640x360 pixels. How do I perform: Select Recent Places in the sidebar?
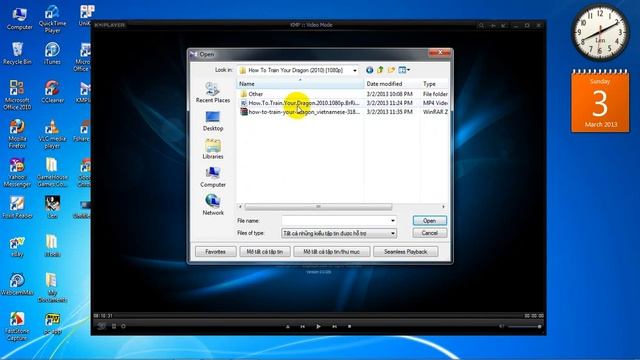point(213,93)
